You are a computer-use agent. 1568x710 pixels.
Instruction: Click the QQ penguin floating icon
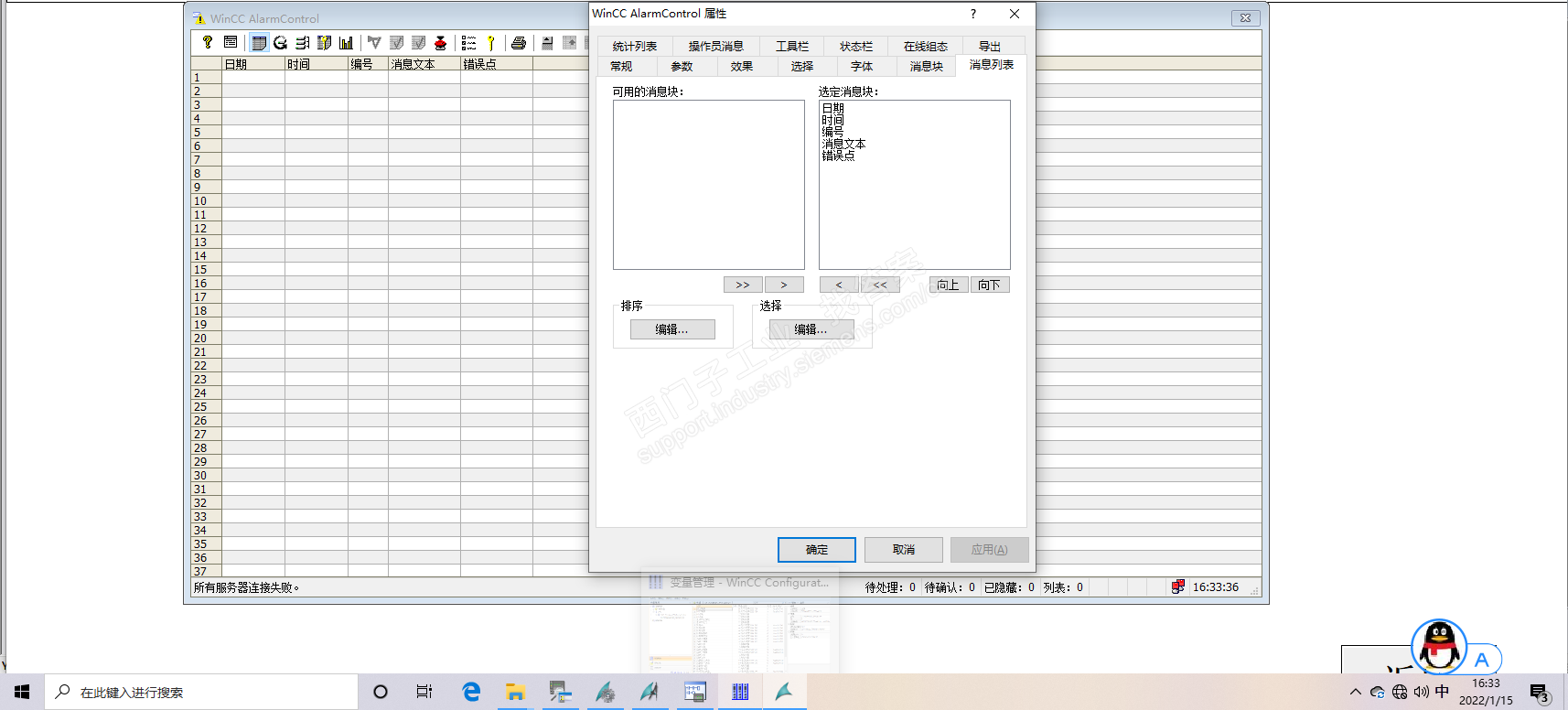coord(1439,646)
